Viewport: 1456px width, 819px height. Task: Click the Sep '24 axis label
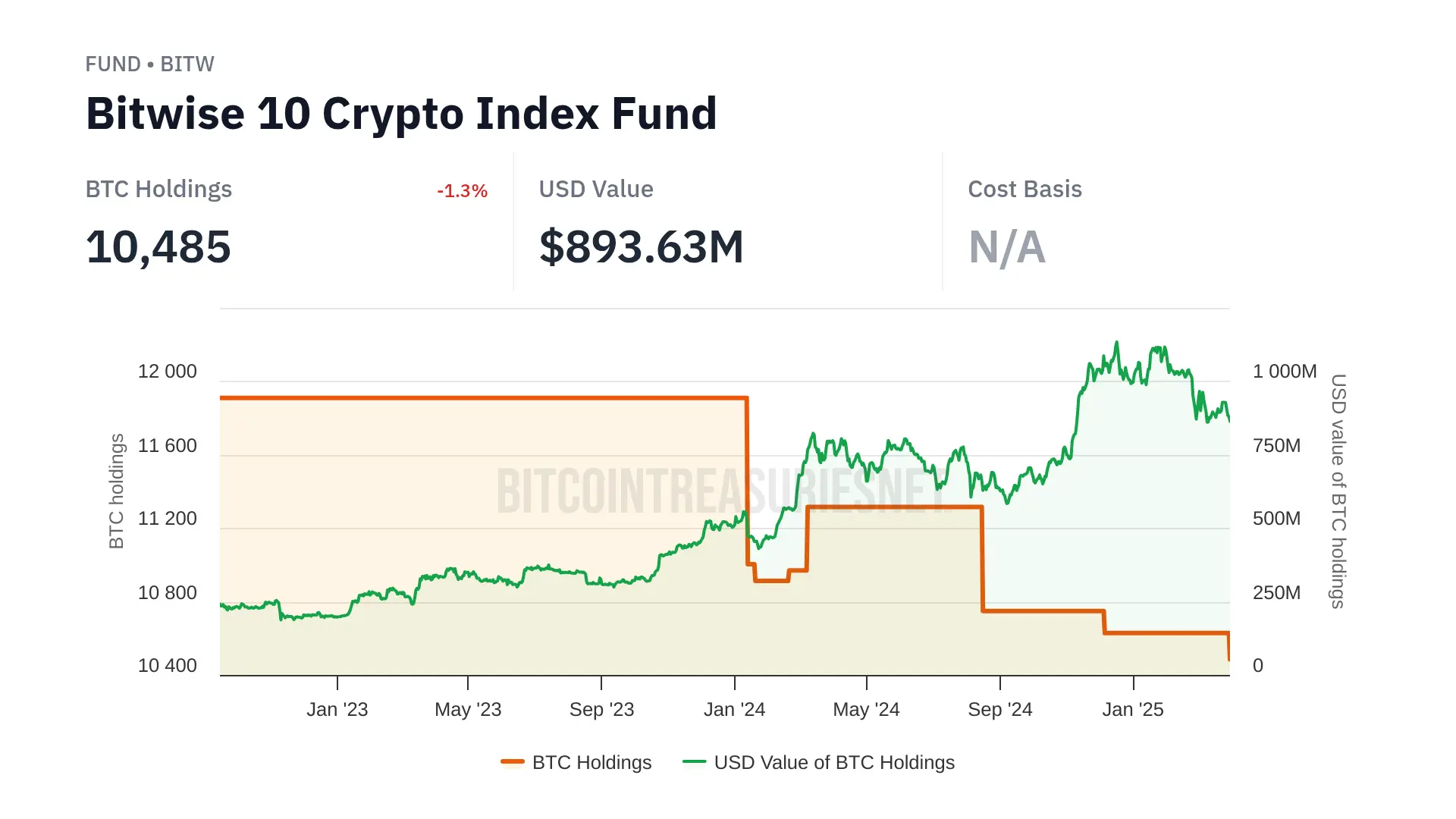999,710
